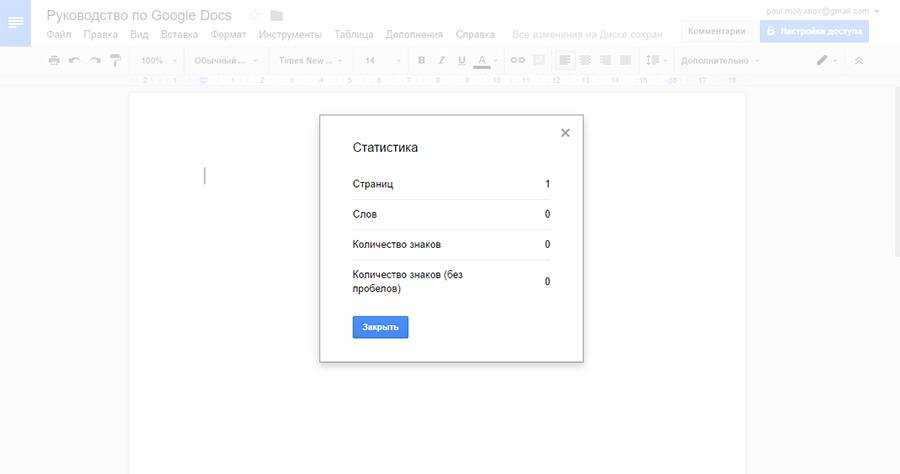900x474 pixels.
Task: Open the Дополнения menu
Action: pos(414,34)
